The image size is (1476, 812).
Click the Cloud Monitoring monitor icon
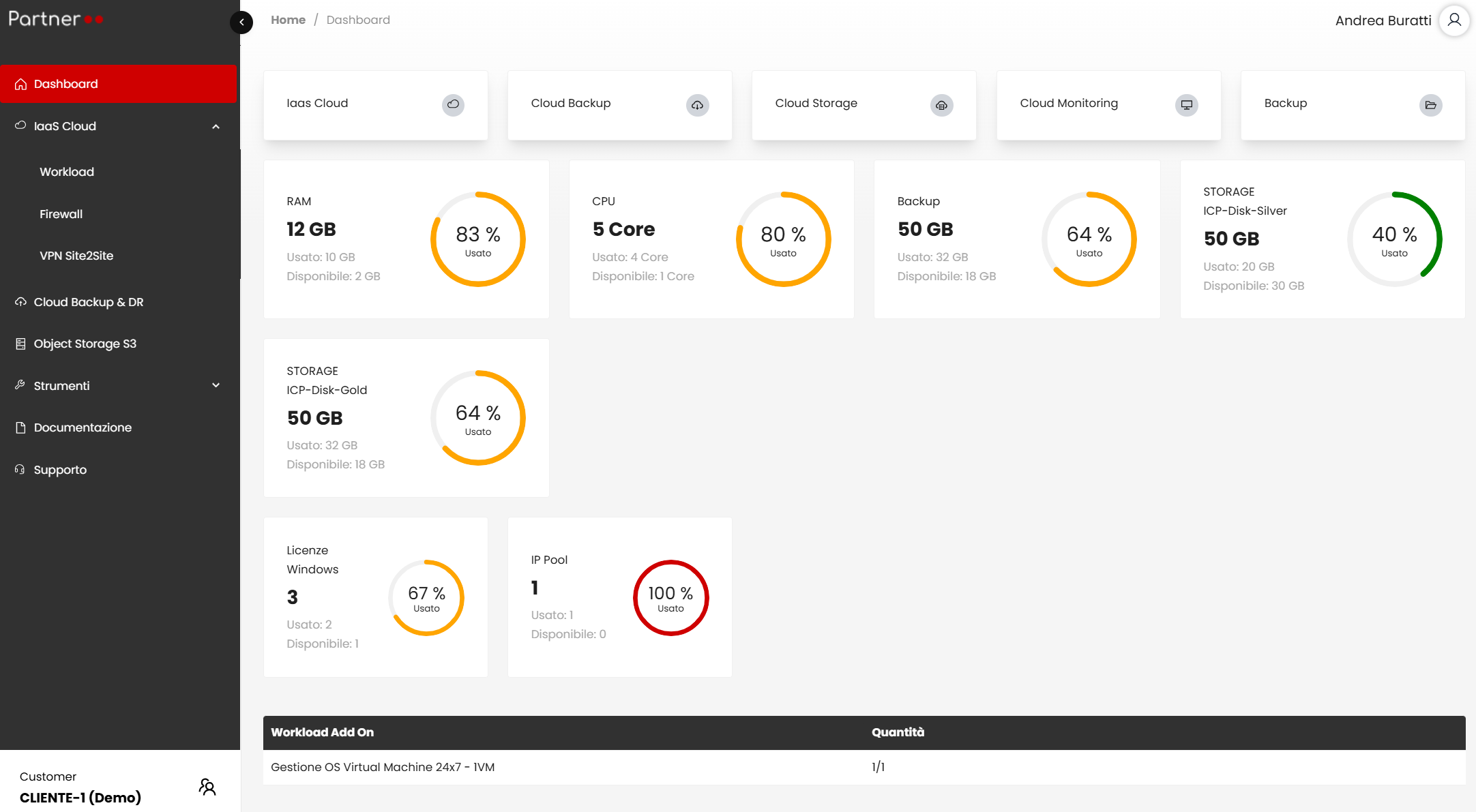coord(1187,105)
